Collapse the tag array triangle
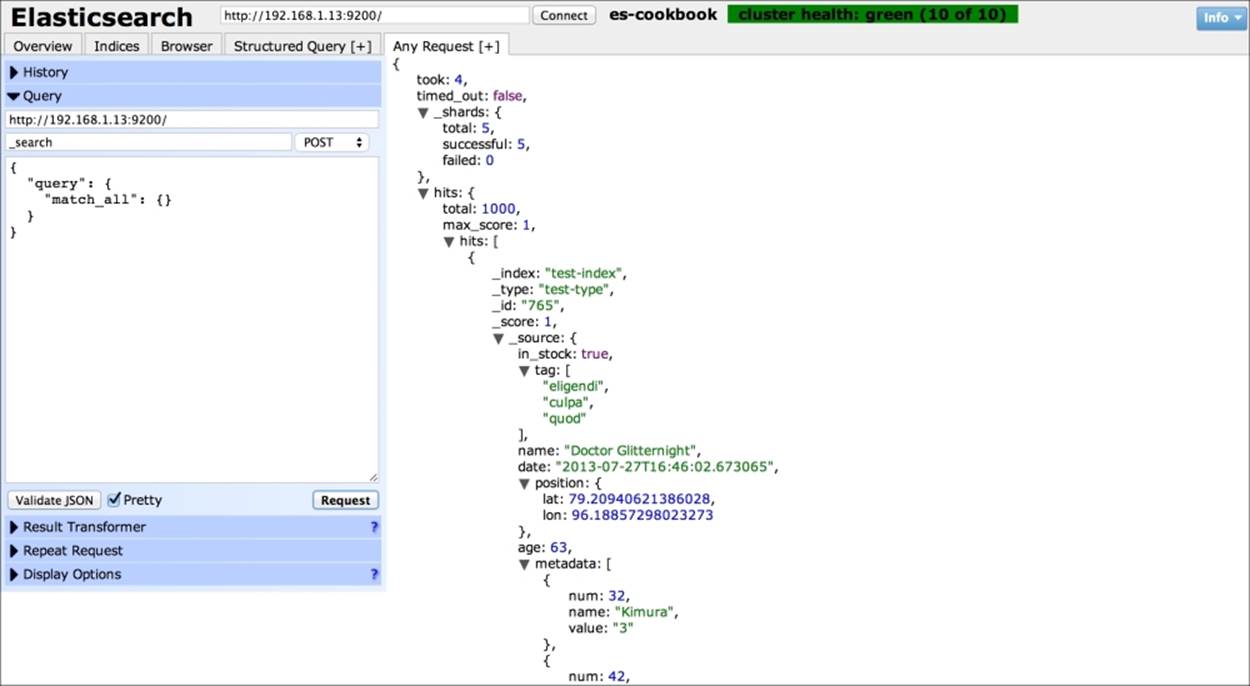1250x686 pixels. click(x=524, y=371)
